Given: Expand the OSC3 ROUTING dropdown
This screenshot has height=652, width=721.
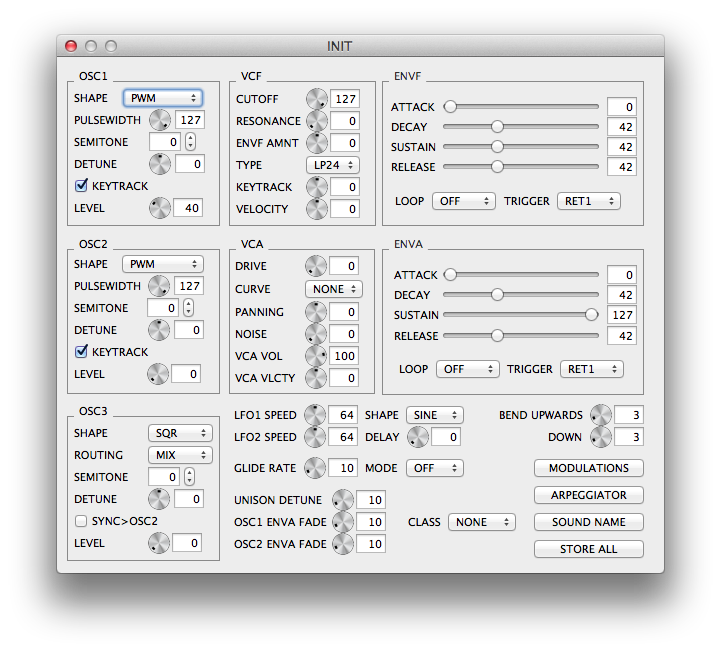Looking at the screenshot, I should tap(179, 455).
